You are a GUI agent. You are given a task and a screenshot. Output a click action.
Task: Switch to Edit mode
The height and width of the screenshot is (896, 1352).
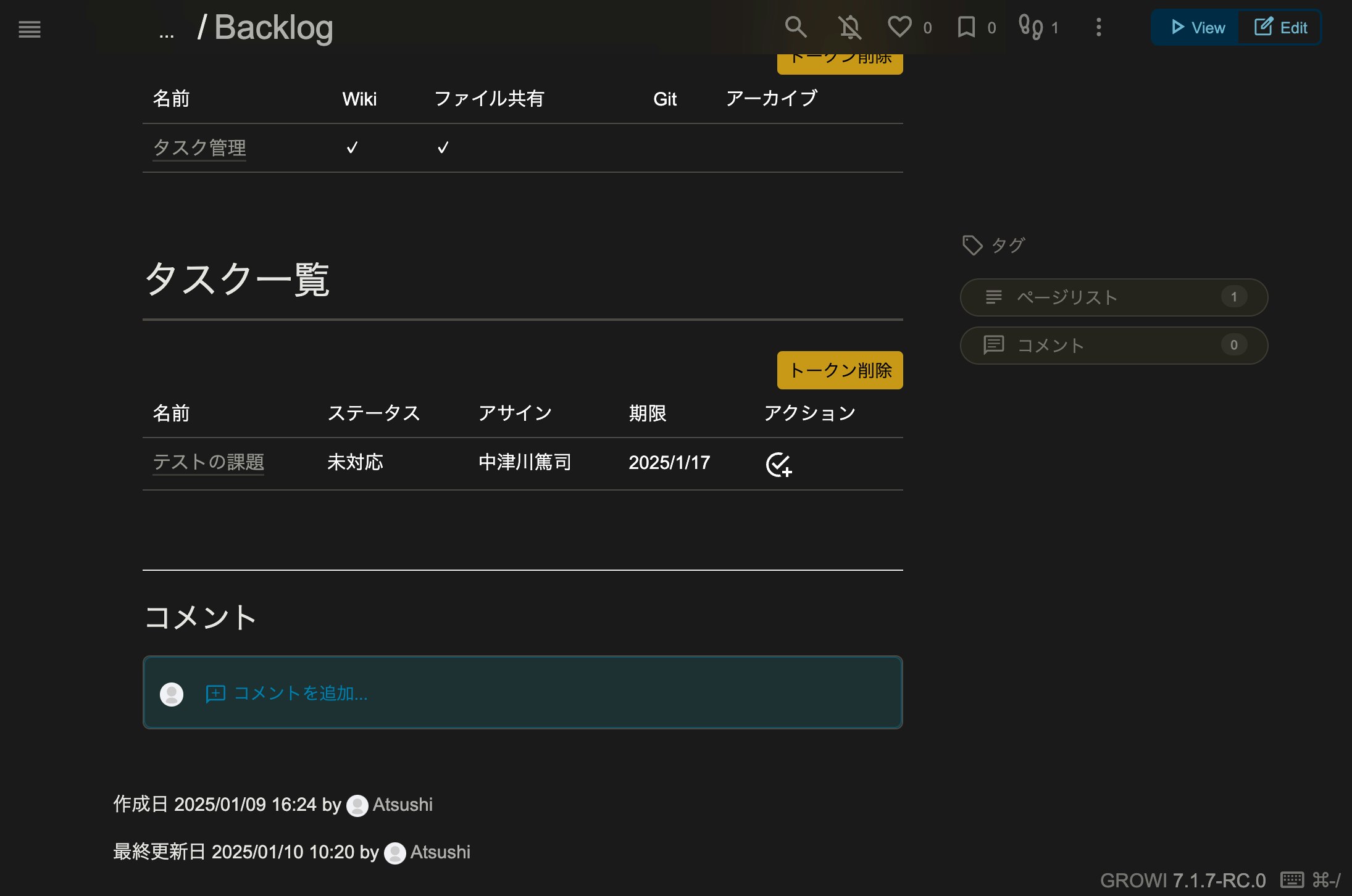pos(1280,28)
